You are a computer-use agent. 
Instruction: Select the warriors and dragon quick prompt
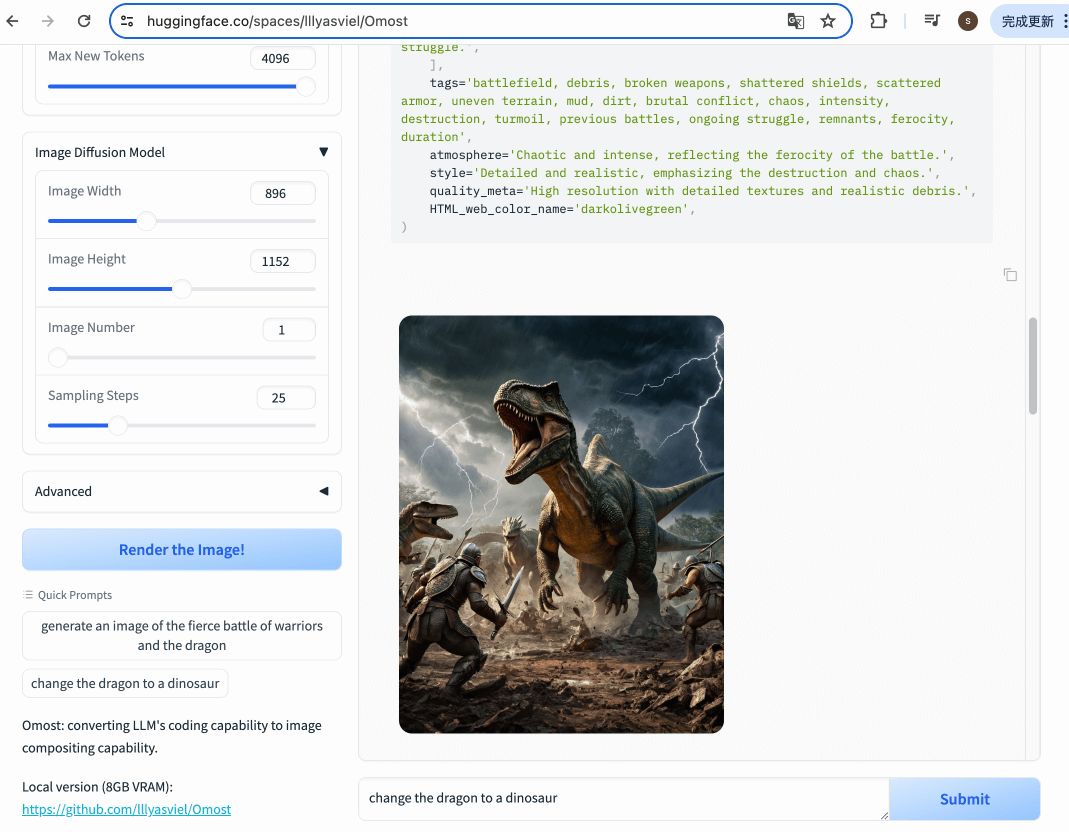click(x=182, y=636)
